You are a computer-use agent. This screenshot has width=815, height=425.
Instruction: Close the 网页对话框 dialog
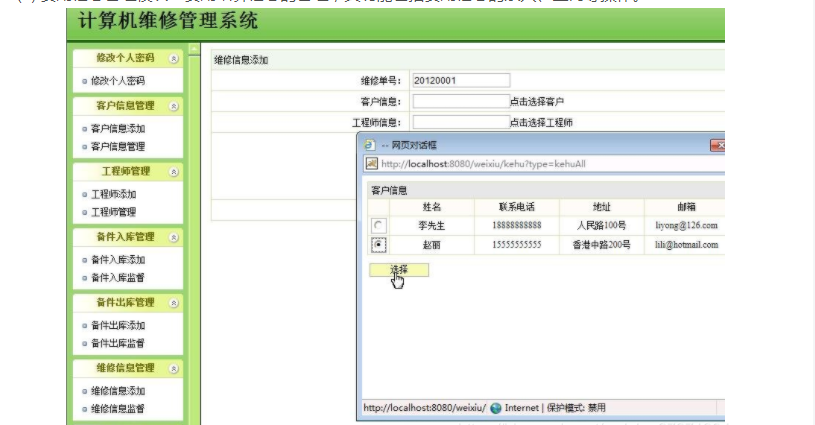717,145
